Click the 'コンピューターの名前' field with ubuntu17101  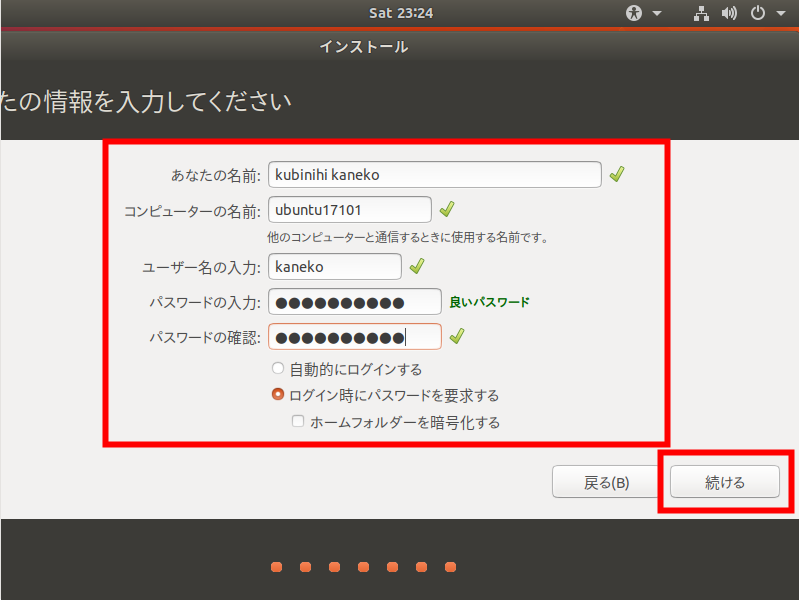[x=350, y=210]
